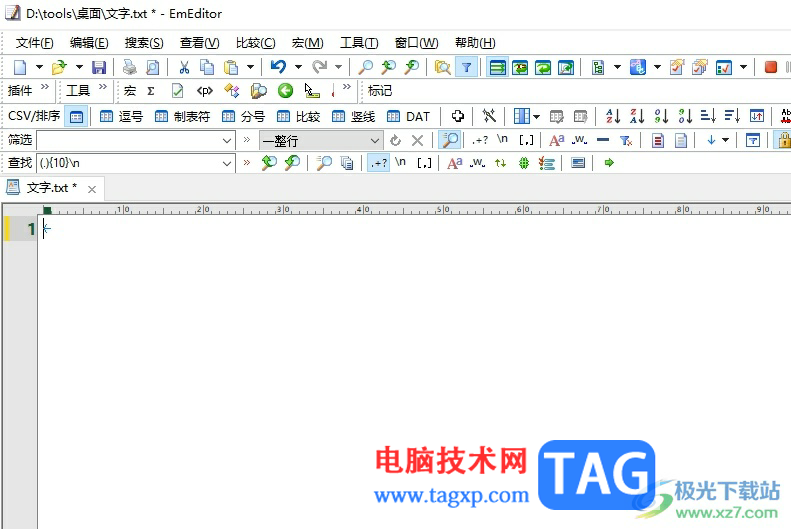Open Print Preview icon
The image size is (791, 529).
tap(152, 67)
